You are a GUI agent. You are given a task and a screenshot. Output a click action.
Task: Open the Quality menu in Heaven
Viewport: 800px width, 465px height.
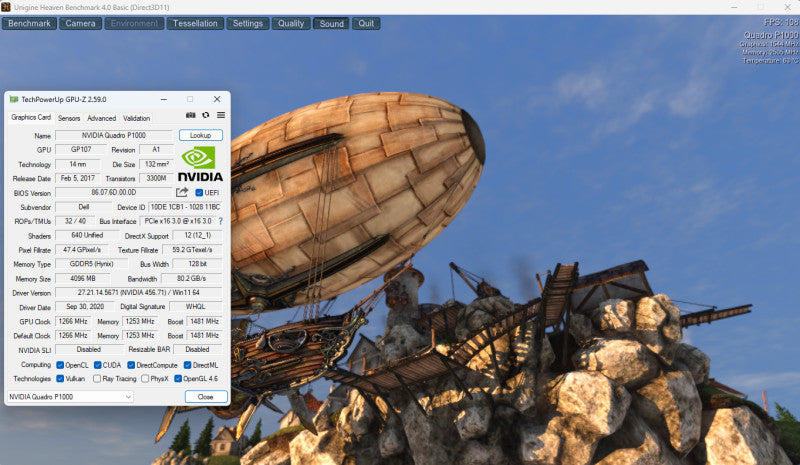(291, 23)
